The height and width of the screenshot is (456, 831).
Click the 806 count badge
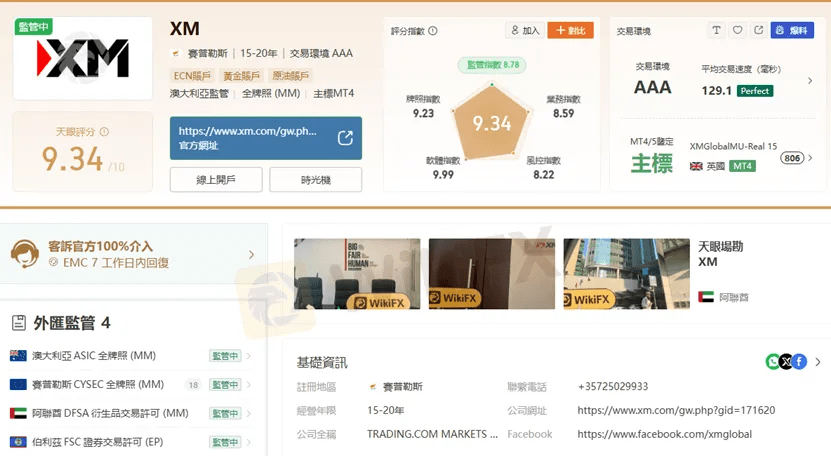click(x=792, y=158)
